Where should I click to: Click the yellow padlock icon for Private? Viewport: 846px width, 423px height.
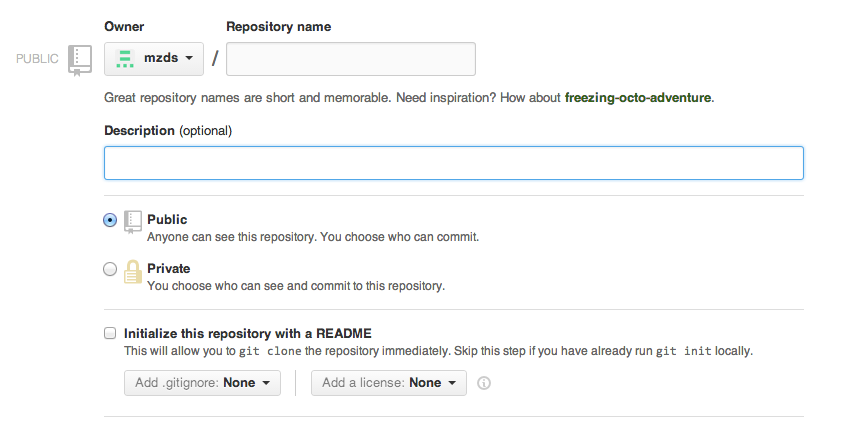[133, 272]
